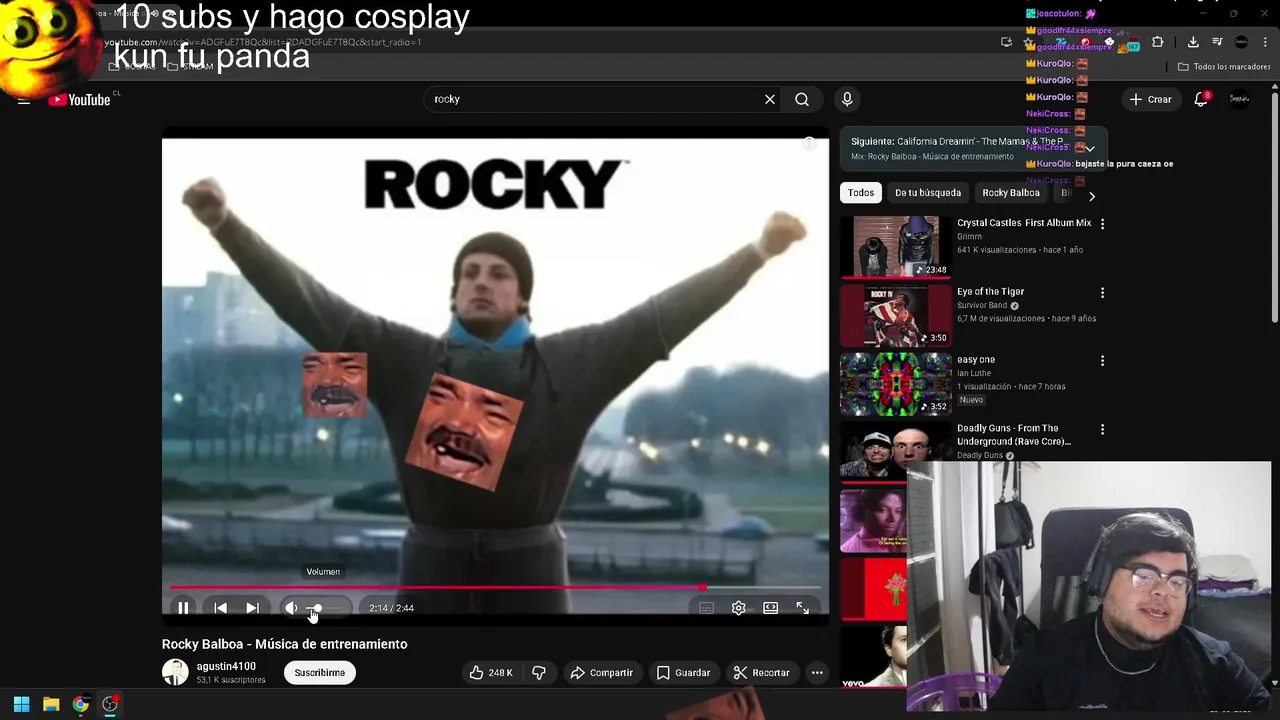
Task: Select the Rocky Balboa filter chip
Action: [1011, 193]
